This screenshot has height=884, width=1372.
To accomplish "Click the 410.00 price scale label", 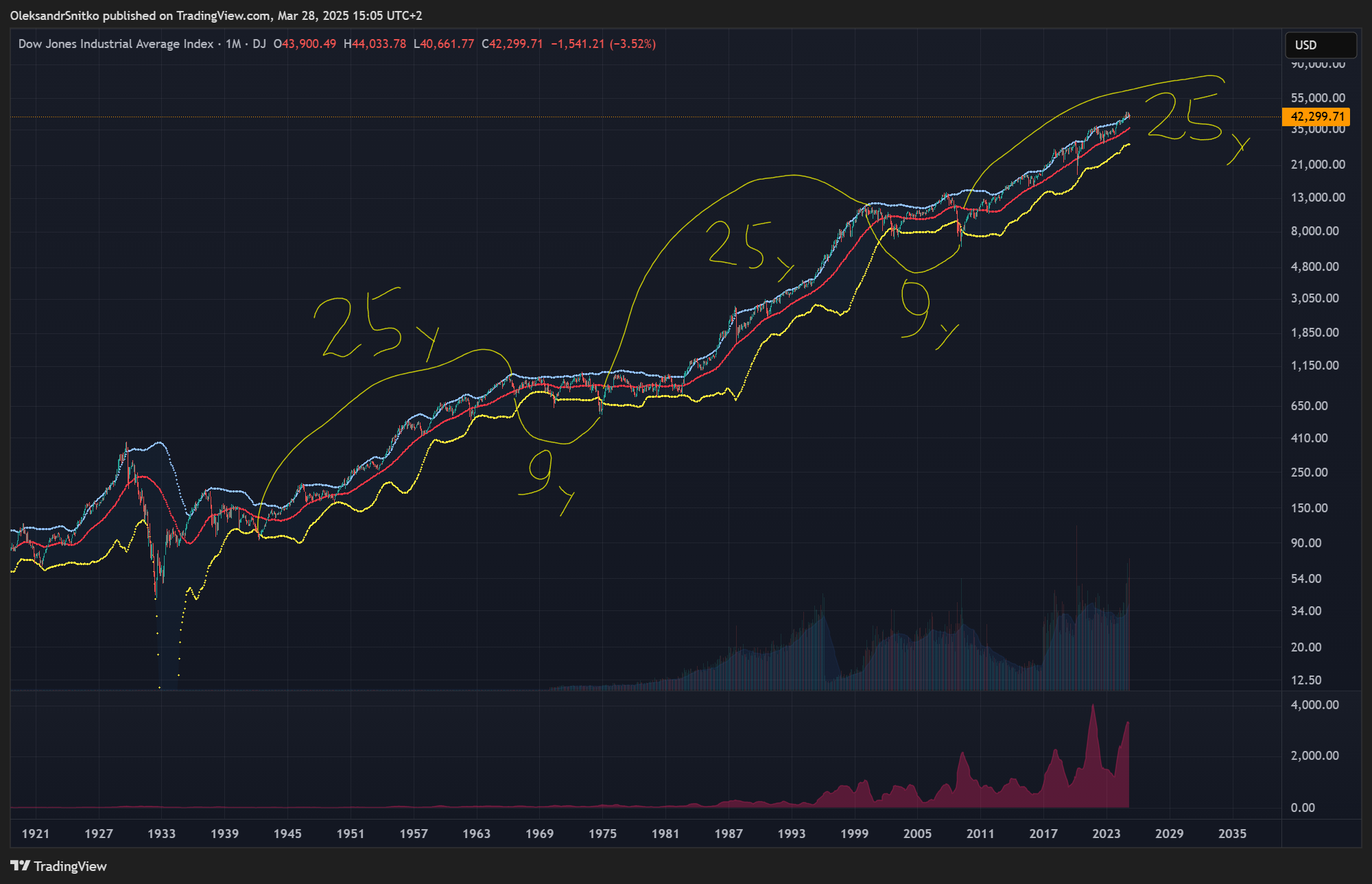I will pos(1310,438).
